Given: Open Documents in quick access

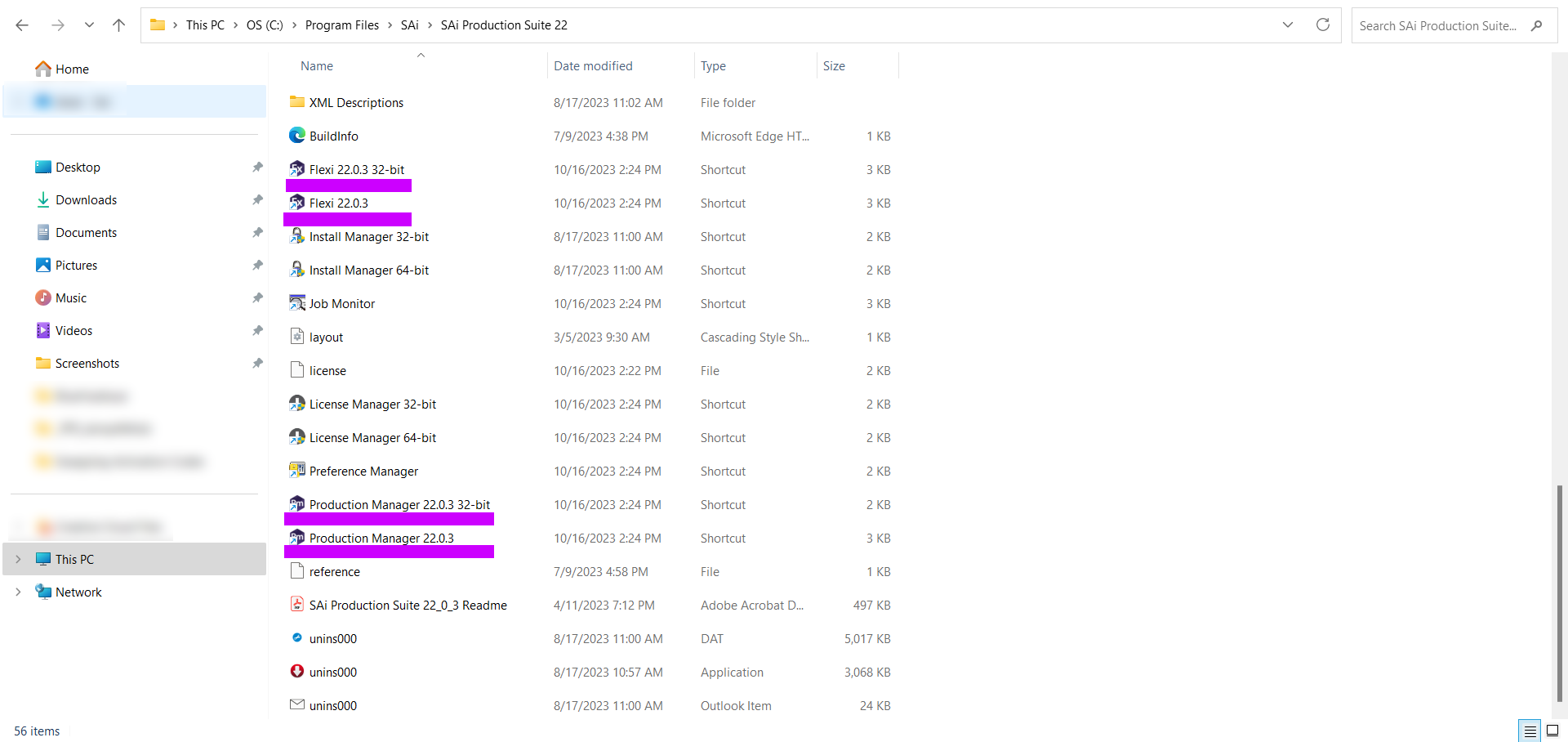Looking at the screenshot, I should [76, 233].
